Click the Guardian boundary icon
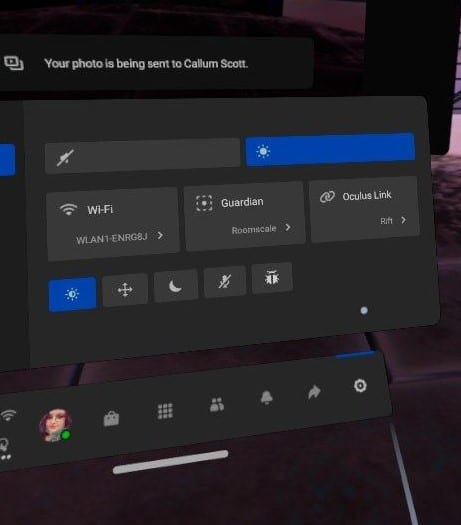461x525 pixels. [204, 203]
